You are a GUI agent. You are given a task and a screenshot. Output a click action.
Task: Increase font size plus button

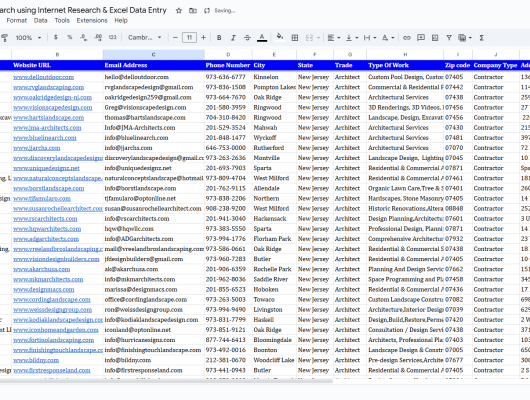click(x=203, y=38)
